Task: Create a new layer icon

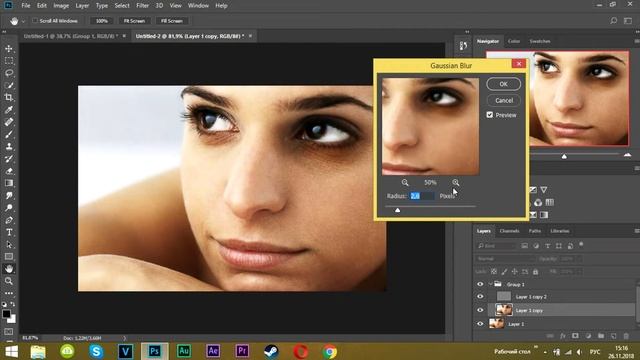Action: [613, 336]
